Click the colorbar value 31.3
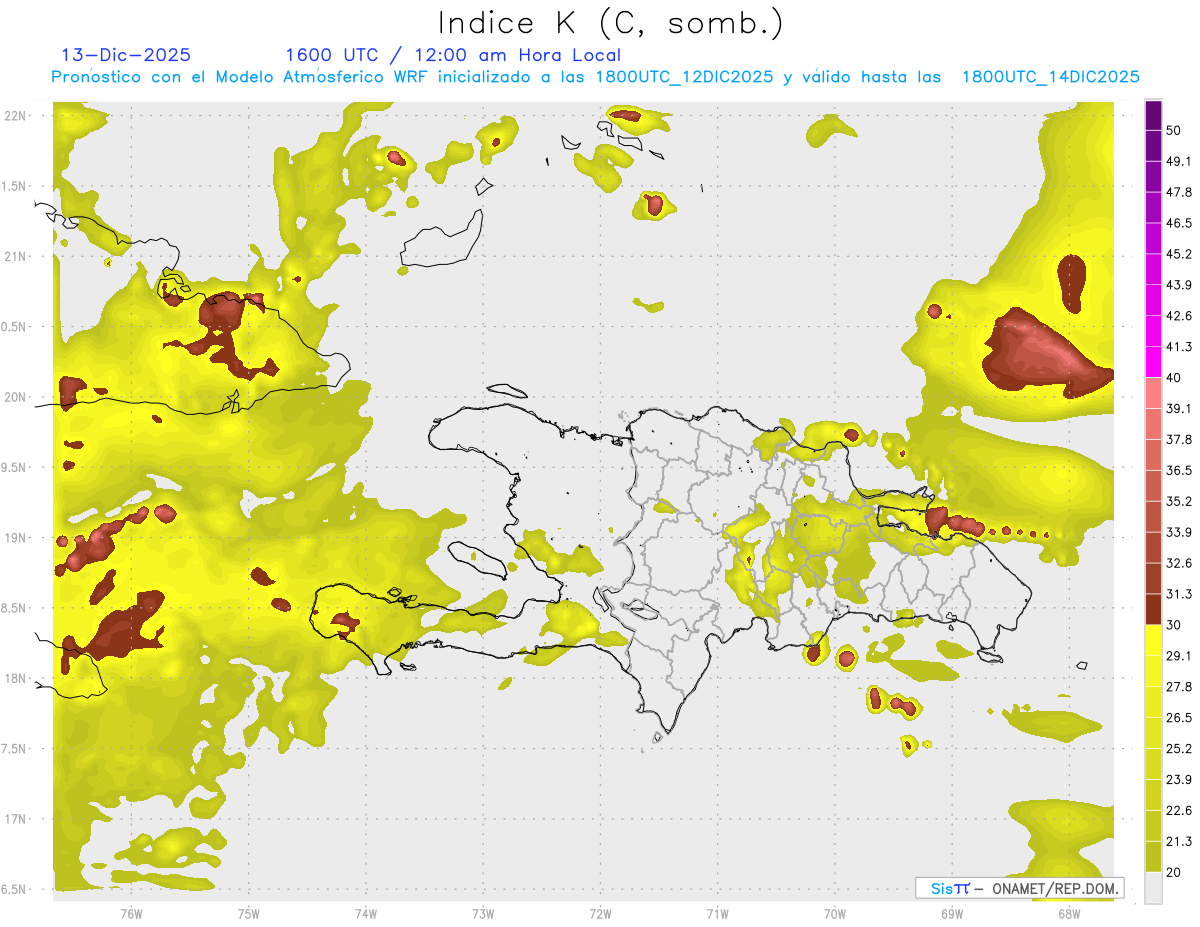The height and width of the screenshot is (927, 1200). [1179, 594]
